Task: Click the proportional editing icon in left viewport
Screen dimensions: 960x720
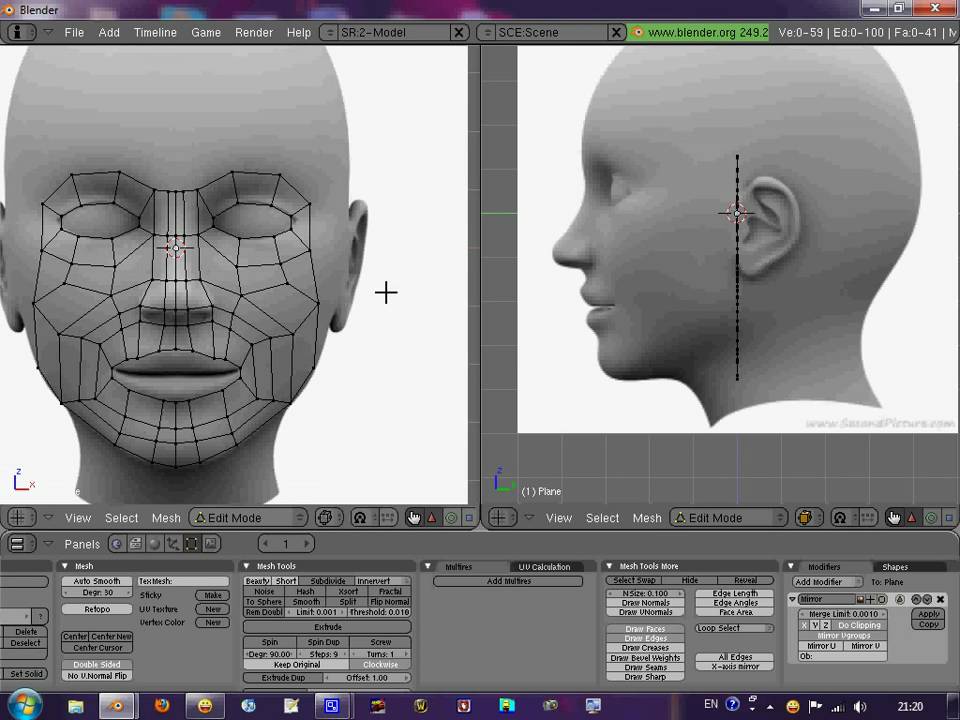Action: tap(360, 517)
